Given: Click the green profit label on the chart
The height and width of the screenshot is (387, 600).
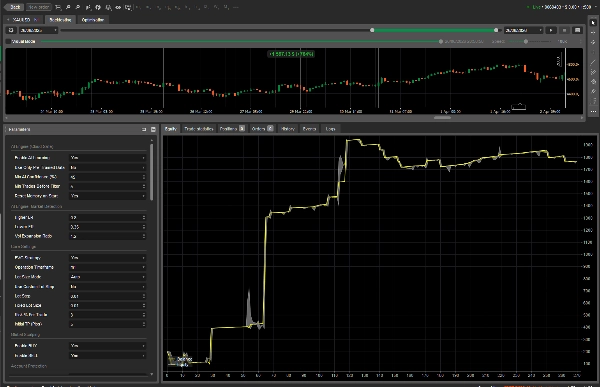Looking at the screenshot, I should (x=291, y=54).
